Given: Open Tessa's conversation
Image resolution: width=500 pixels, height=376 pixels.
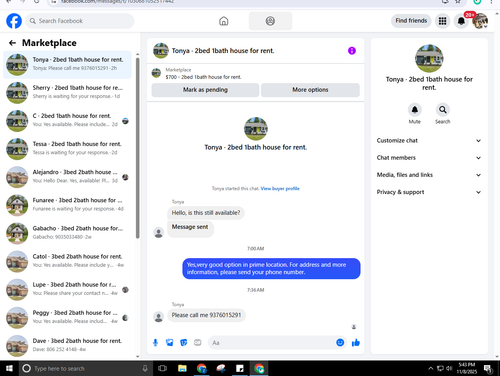Looking at the screenshot, I should coord(68,149).
